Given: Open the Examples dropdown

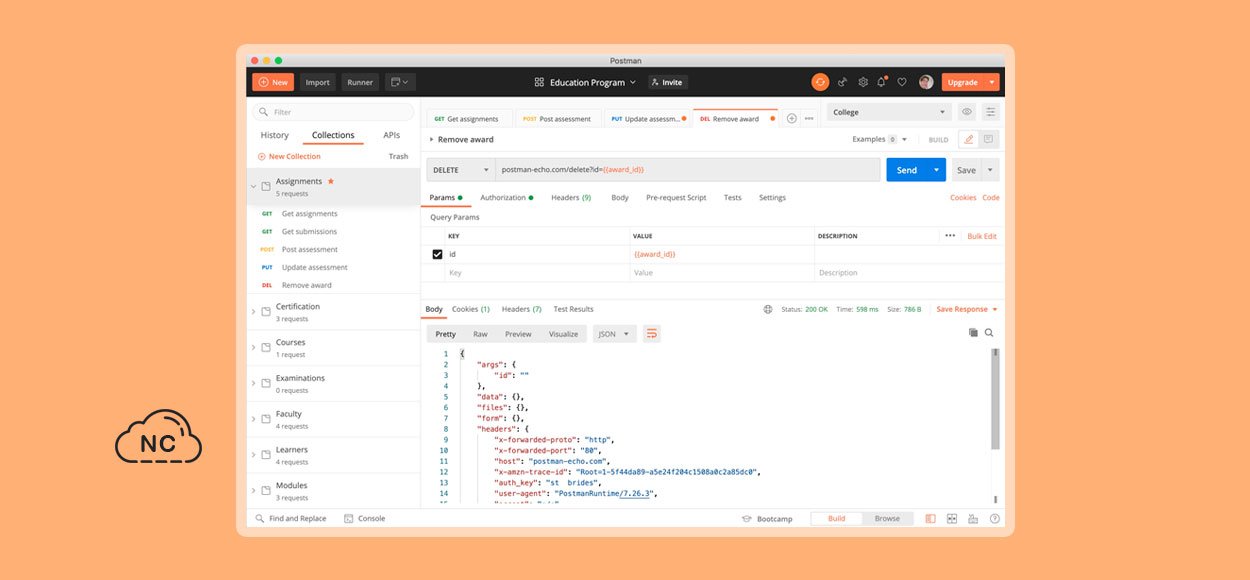Looking at the screenshot, I should 880,139.
